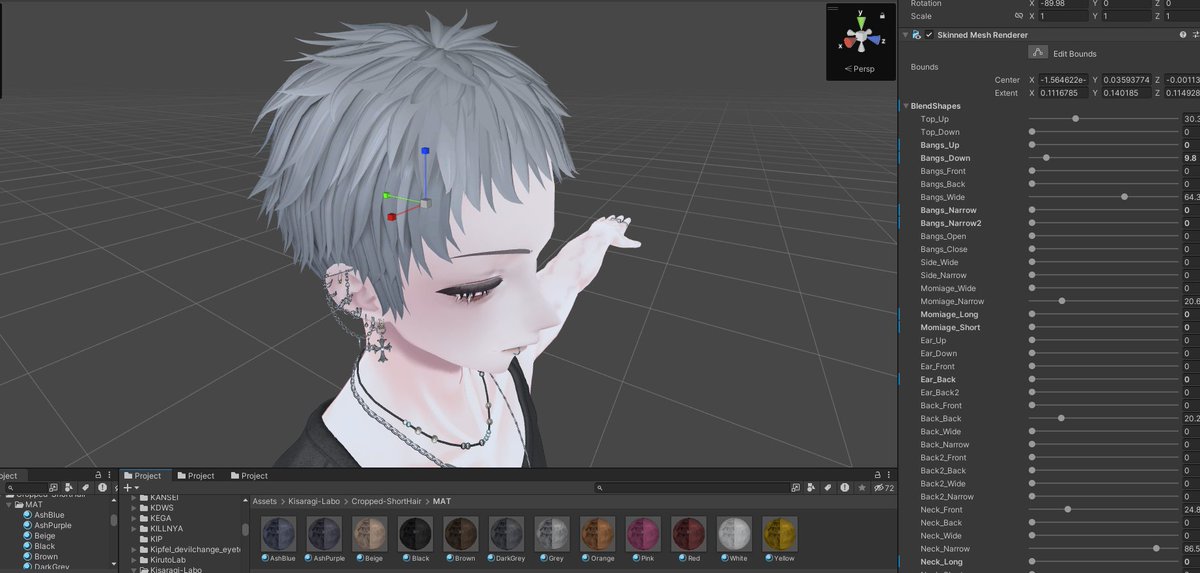Collapse the Skinned Mesh Renderer component
1200x573 pixels.
click(x=904, y=34)
